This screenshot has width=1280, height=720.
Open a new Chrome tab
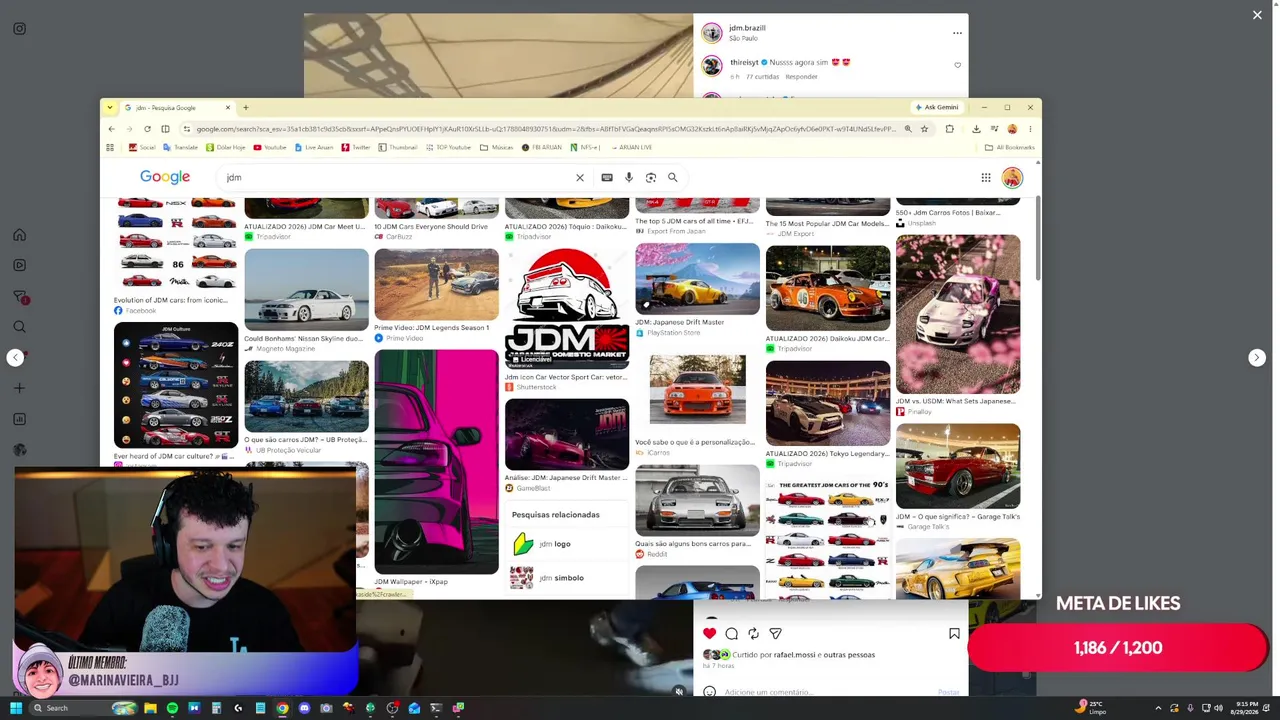[x=246, y=107]
